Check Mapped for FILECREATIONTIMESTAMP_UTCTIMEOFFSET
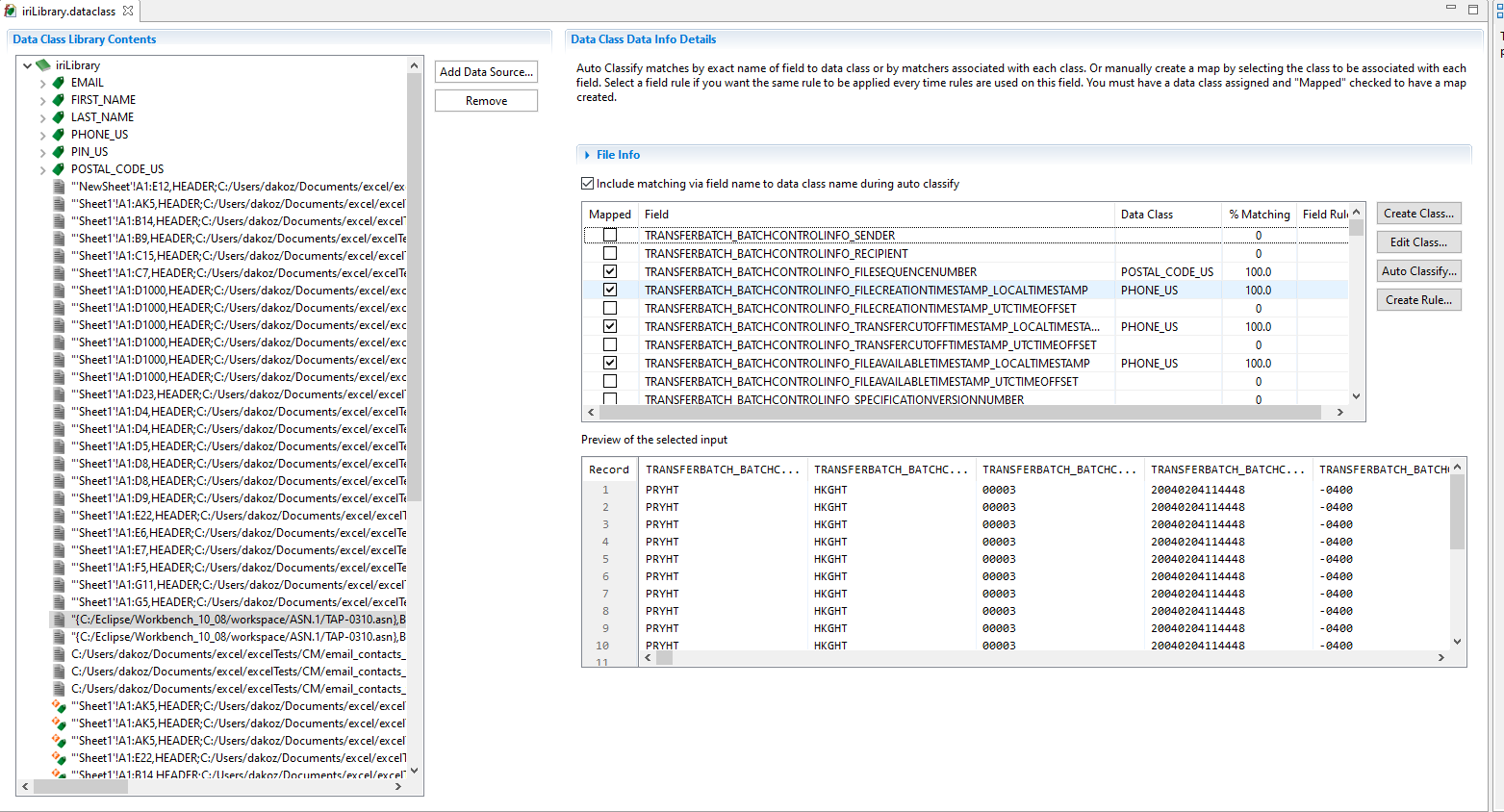The width and height of the screenshot is (1504, 812). [610, 308]
